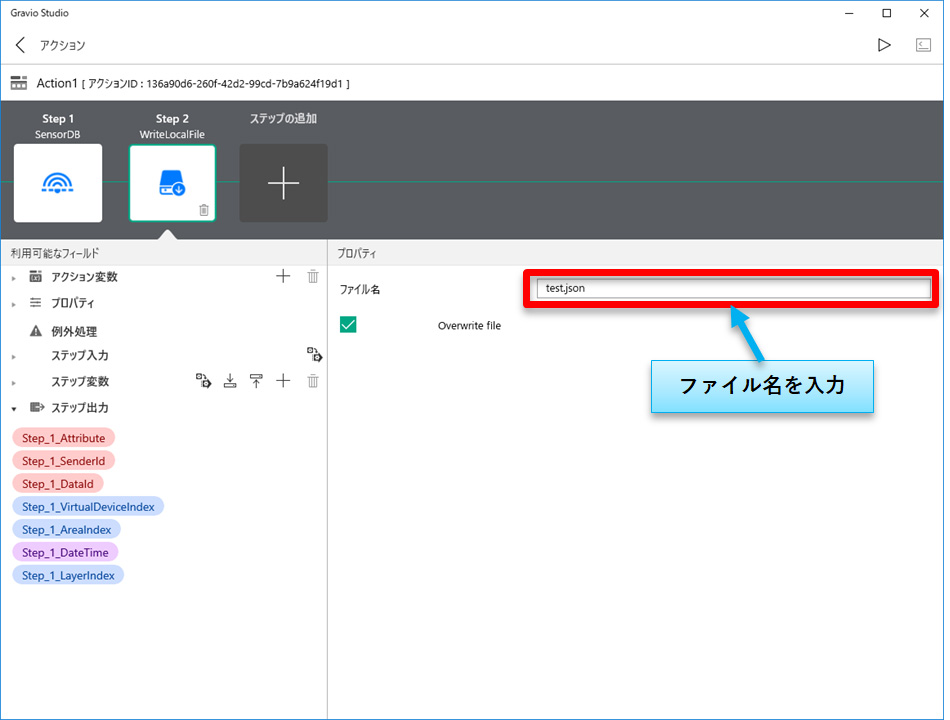Screen dimensions: 950x720
Task: Click the アクション変数 calendar-like icon
Action: coord(36,276)
